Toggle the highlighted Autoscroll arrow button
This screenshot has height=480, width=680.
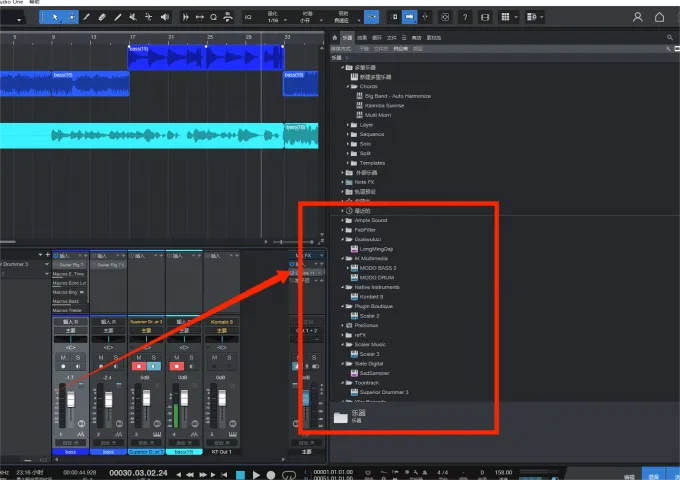coord(409,17)
